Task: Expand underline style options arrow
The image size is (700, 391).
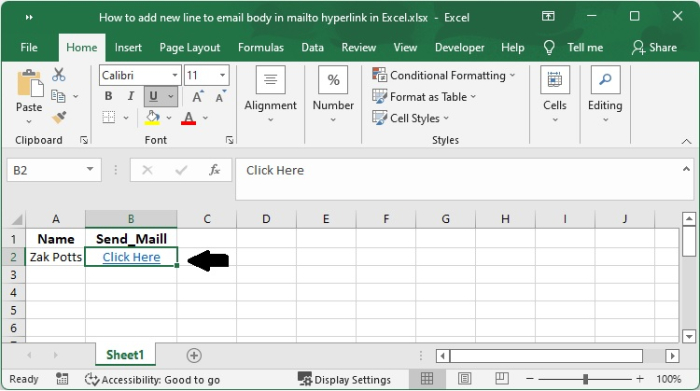Action: (x=171, y=96)
